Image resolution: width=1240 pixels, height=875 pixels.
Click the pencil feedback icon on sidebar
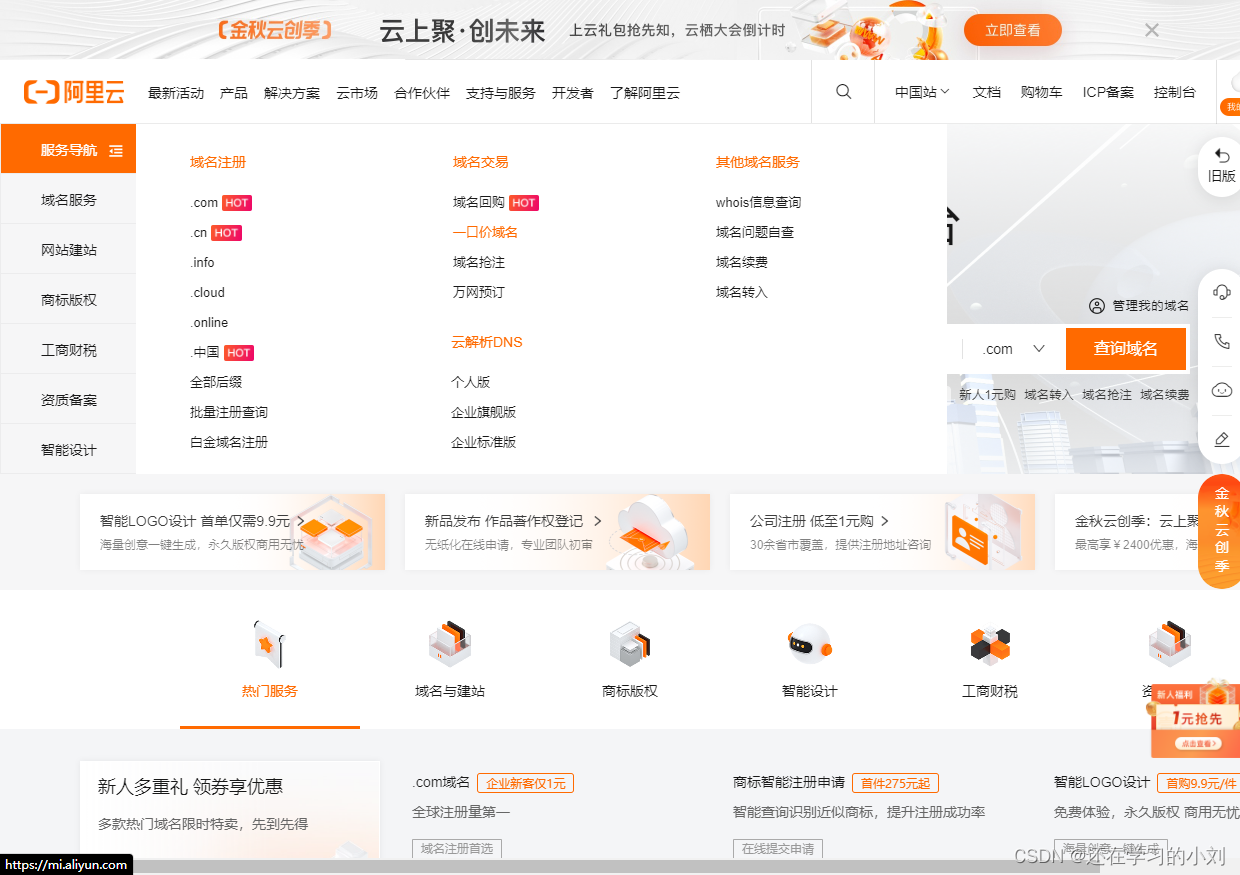click(1221, 439)
